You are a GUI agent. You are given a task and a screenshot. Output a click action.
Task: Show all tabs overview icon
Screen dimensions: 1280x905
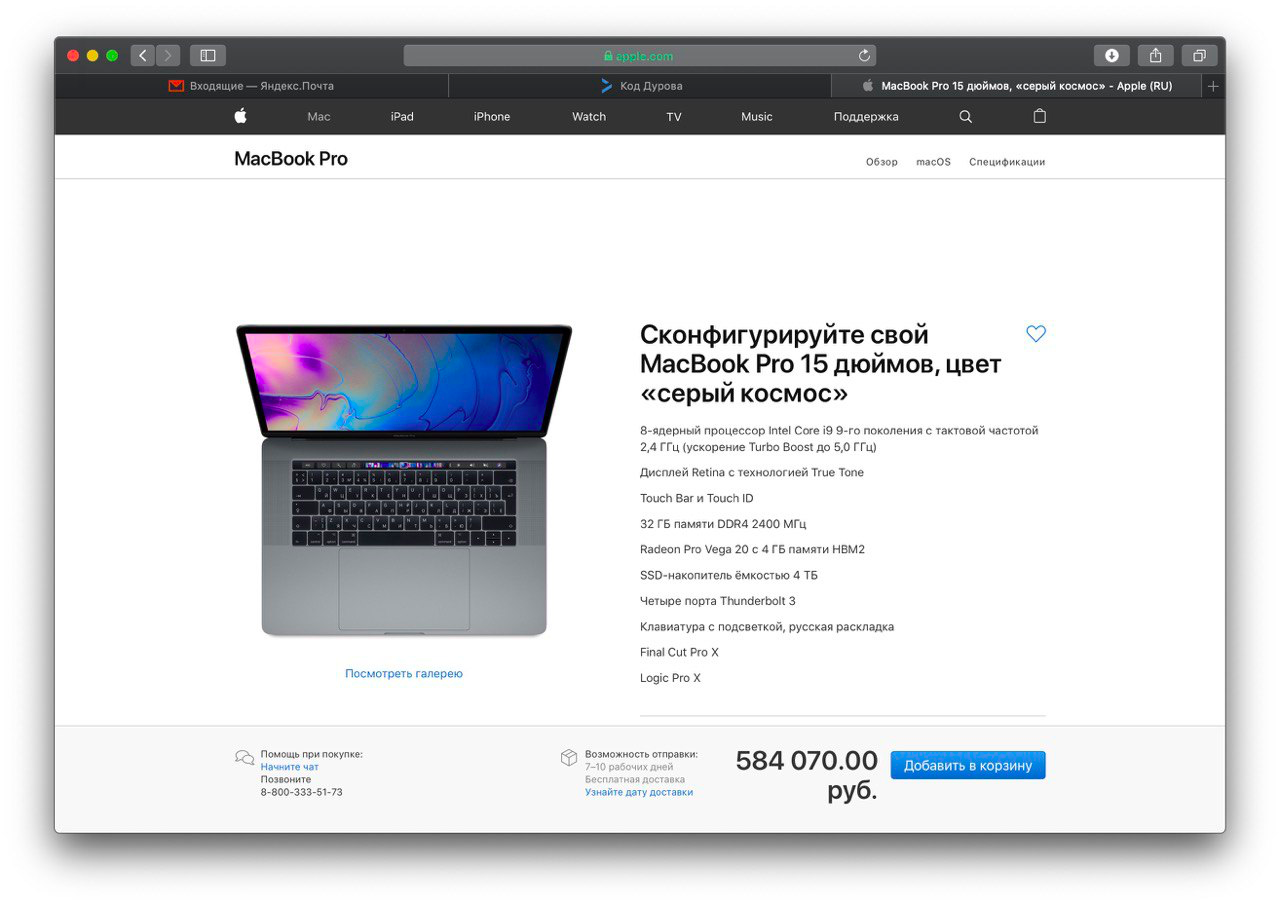(x=1199, y=56)
